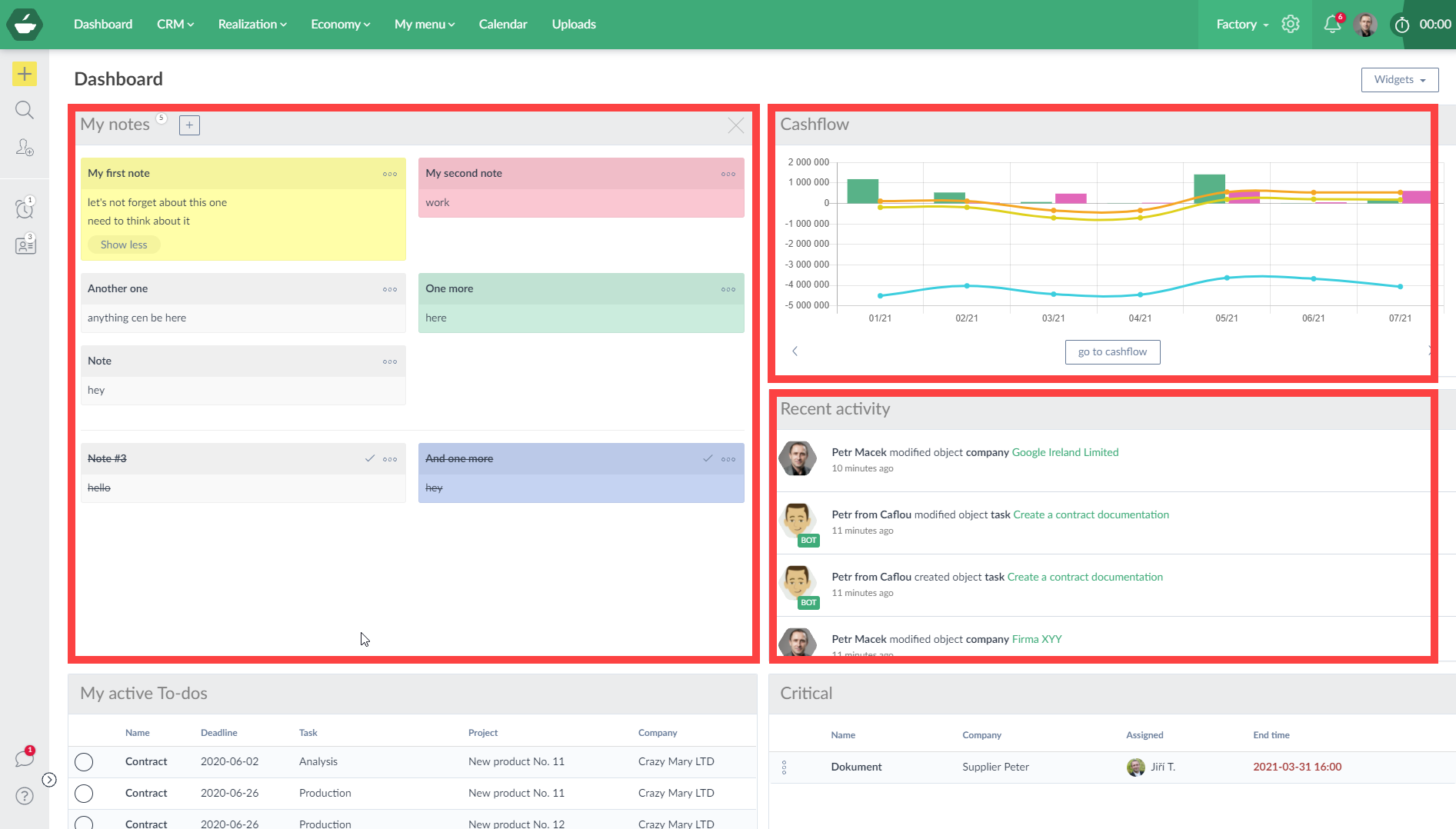Open the Economy dropdown menu

tap(341, 25)
